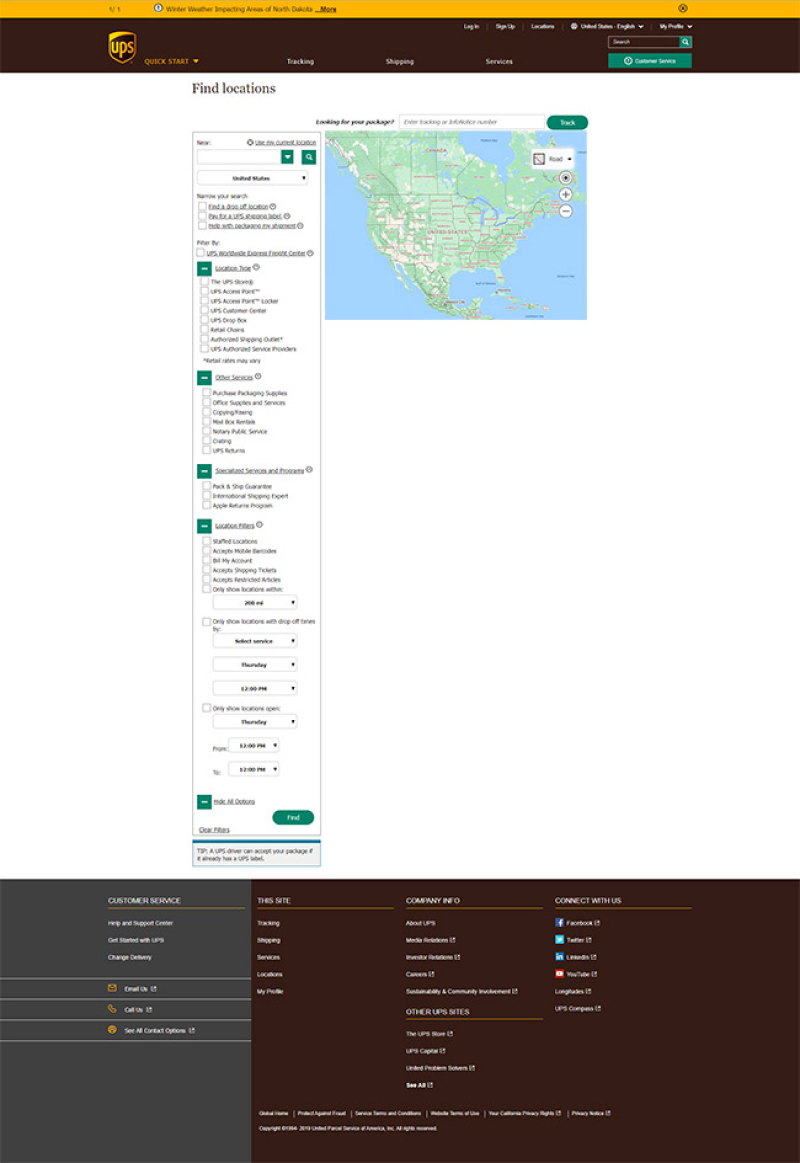The width and height of the screenshot is (800, 1163).
Task: Click the Twitter icon in footer
Action: [x=560, y=940]
